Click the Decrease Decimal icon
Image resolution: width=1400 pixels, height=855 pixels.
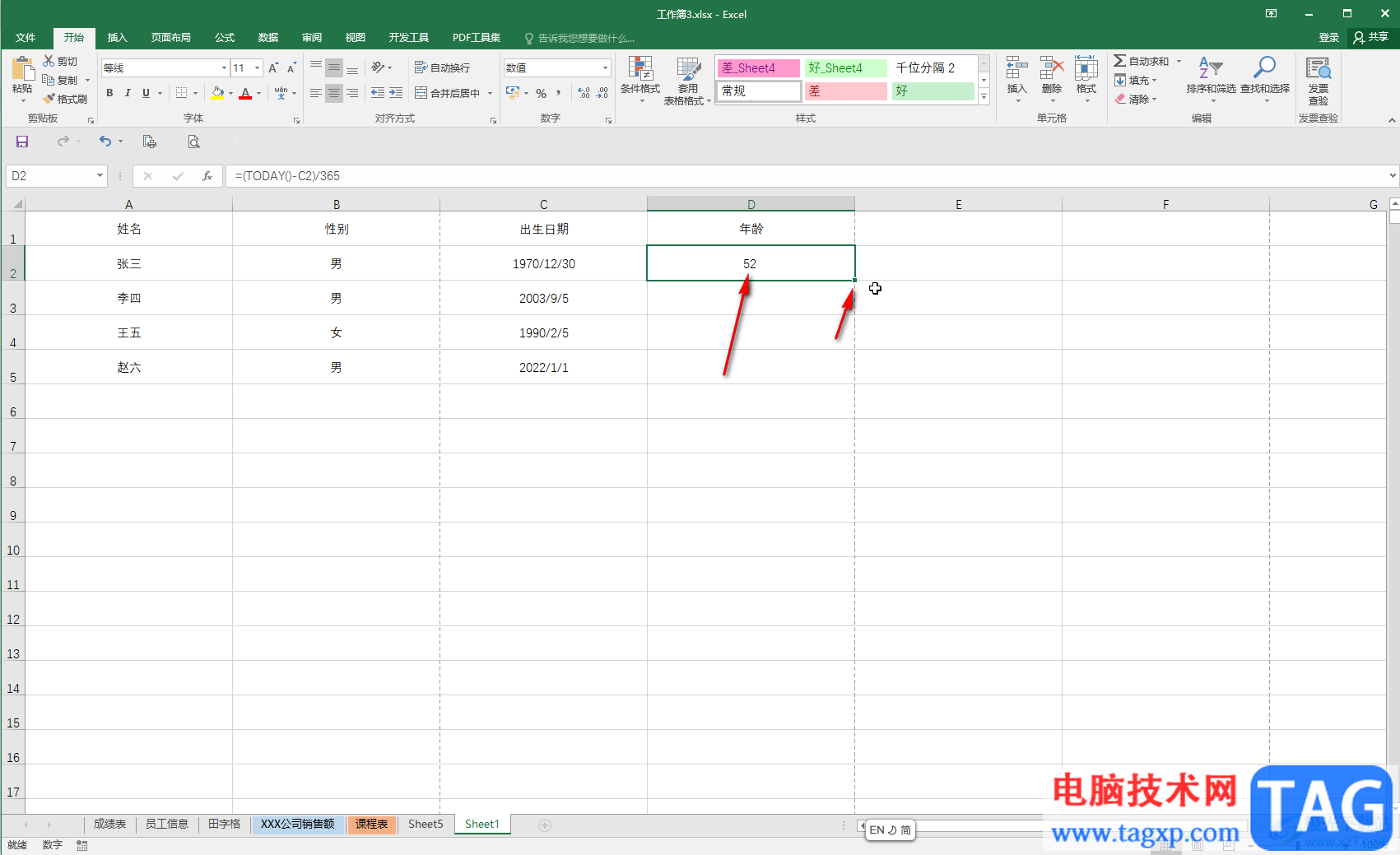click(602, 93)
